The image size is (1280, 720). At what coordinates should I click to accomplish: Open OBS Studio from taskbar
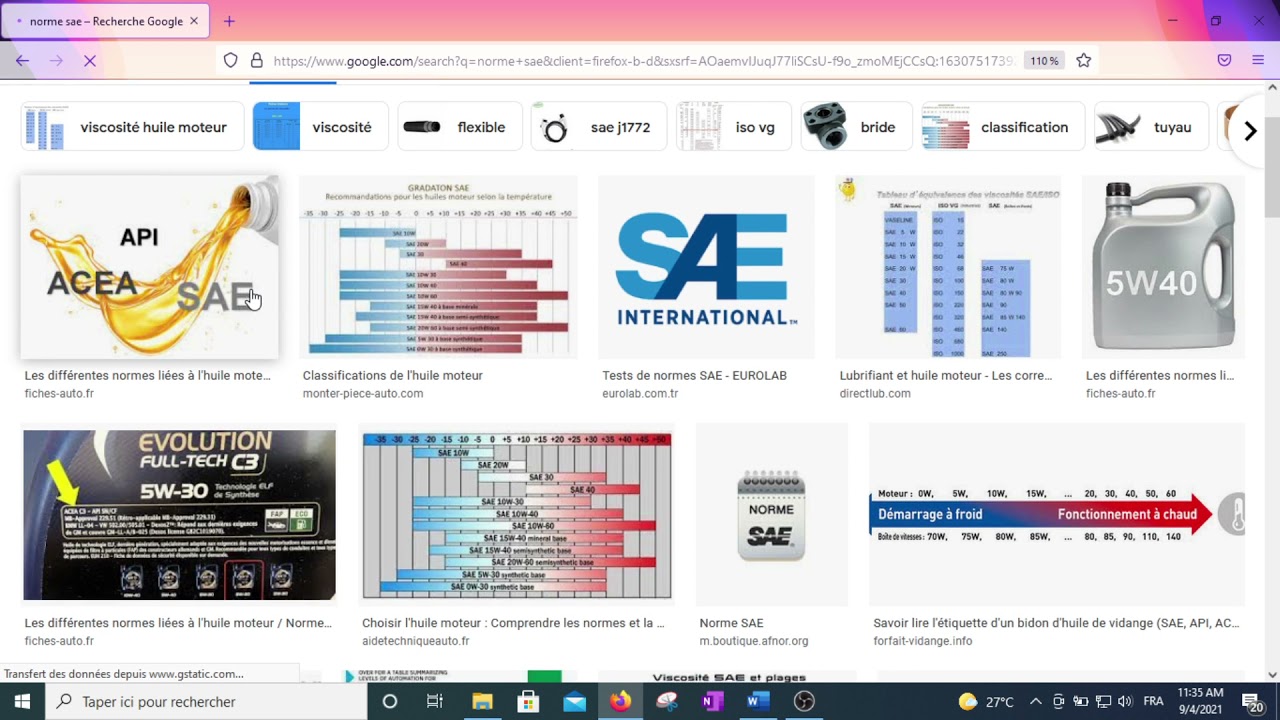point(804,701)
